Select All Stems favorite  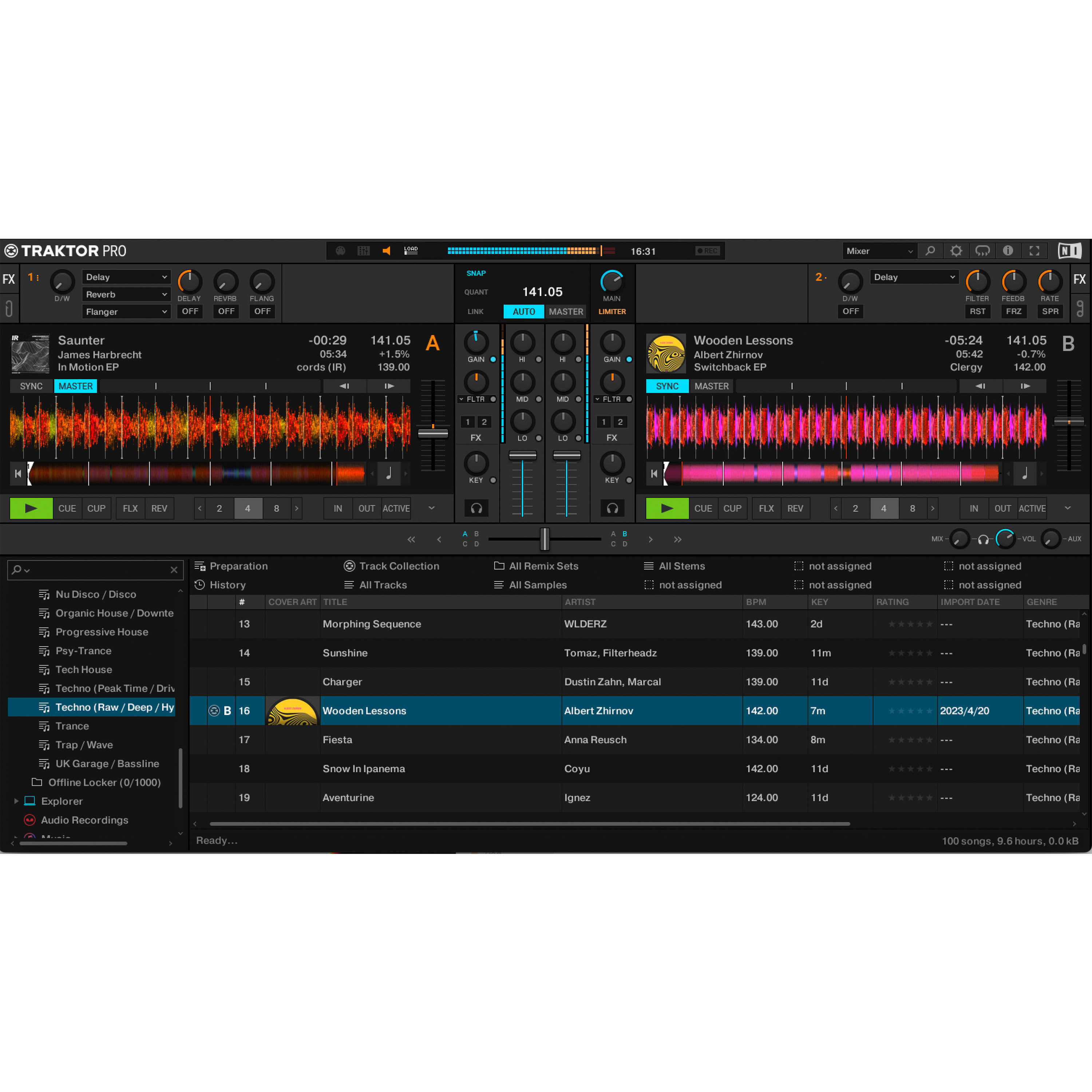(x=674, y=566)
